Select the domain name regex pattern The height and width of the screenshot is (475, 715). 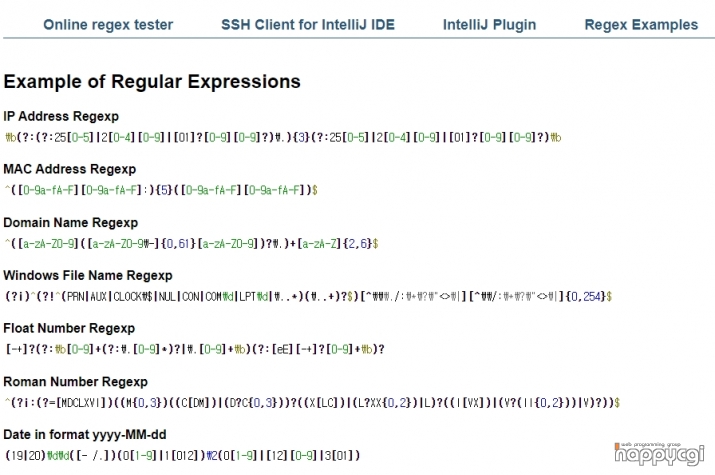[192, 243]
